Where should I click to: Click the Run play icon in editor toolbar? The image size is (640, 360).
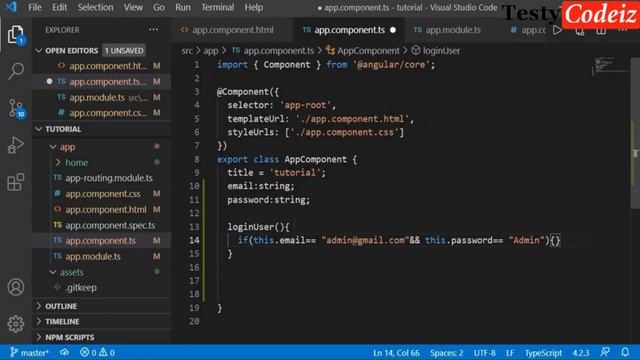point(557,30)
